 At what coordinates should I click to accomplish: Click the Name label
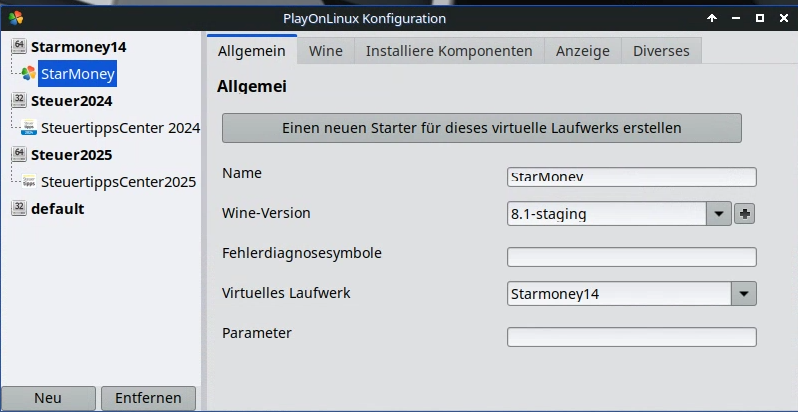click(242, 173)
